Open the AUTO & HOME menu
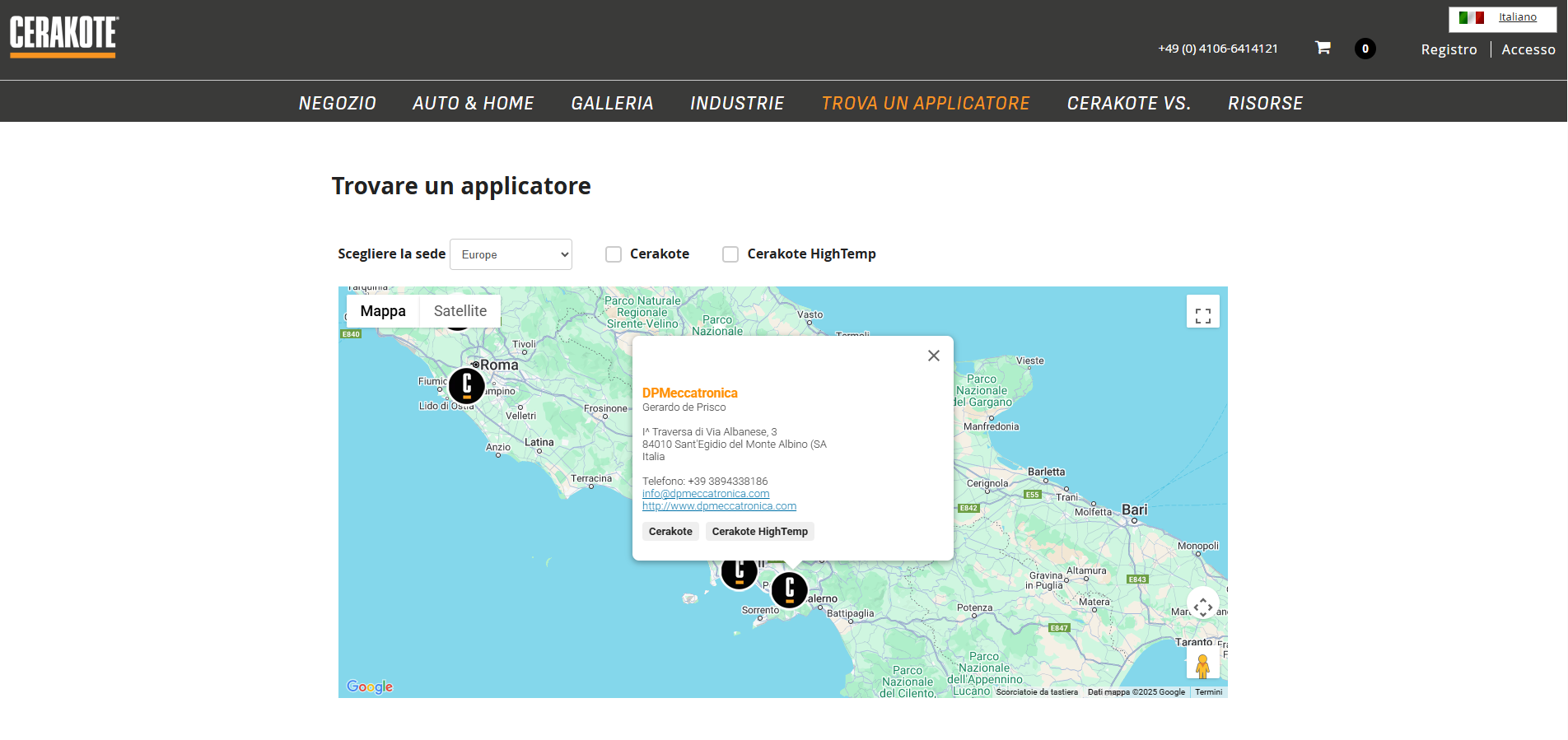This screenshot has width=1568, height=740. 474,104
